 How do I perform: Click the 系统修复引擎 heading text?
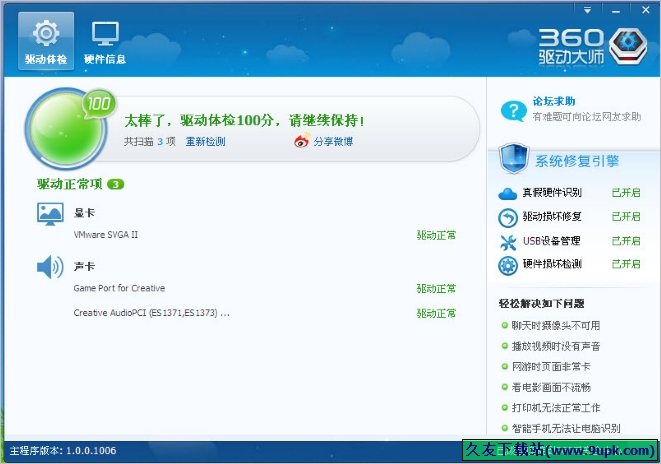point(577,161)
